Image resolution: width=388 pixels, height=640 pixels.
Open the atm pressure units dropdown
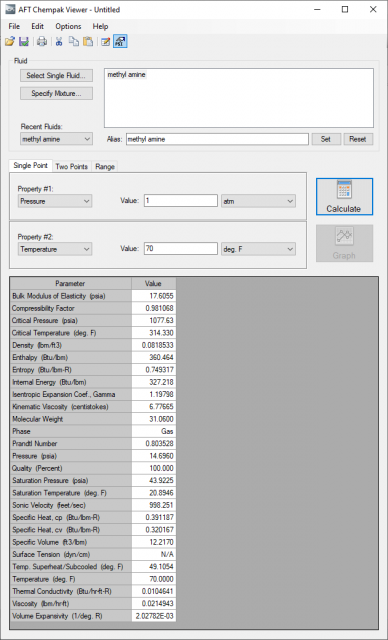pos(258,201)
